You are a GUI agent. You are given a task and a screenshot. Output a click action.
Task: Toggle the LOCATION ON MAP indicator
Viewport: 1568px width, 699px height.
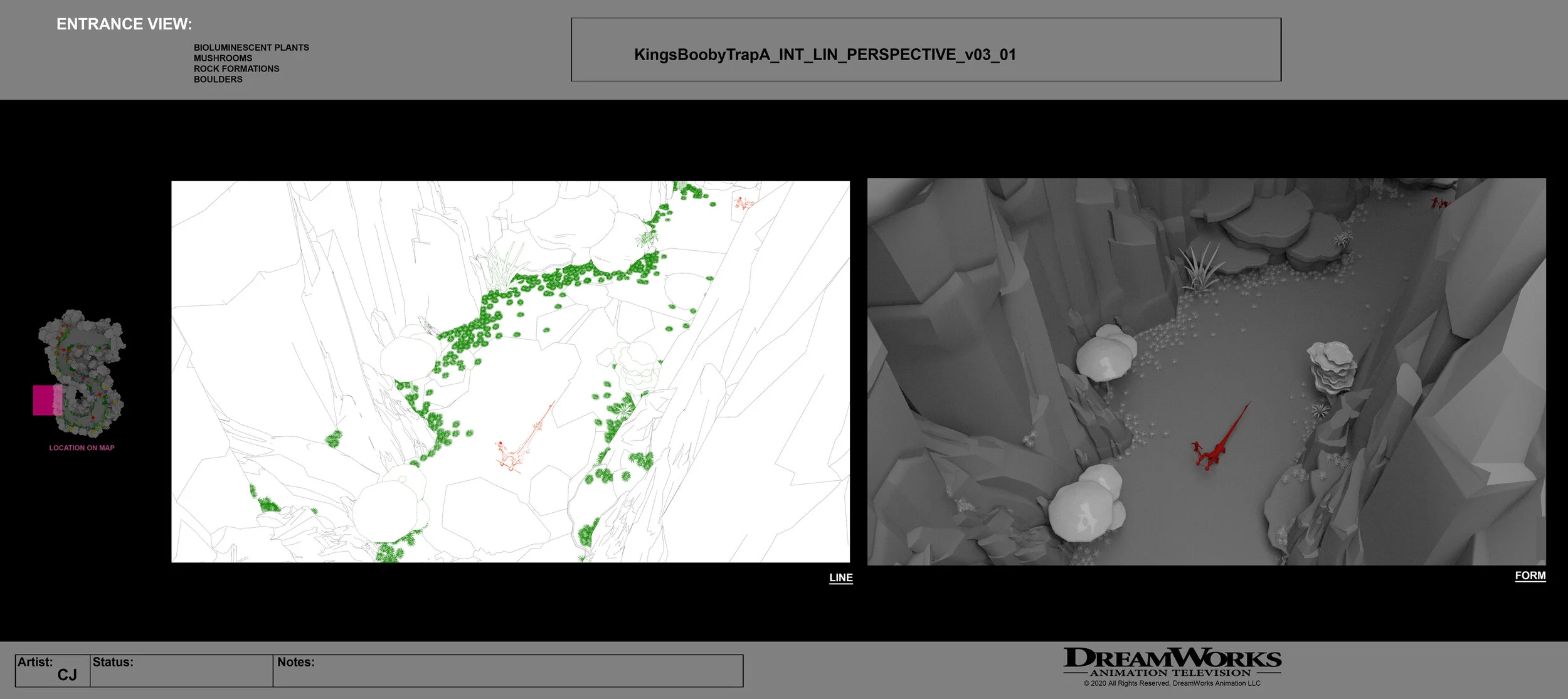[x=82, y=447]
